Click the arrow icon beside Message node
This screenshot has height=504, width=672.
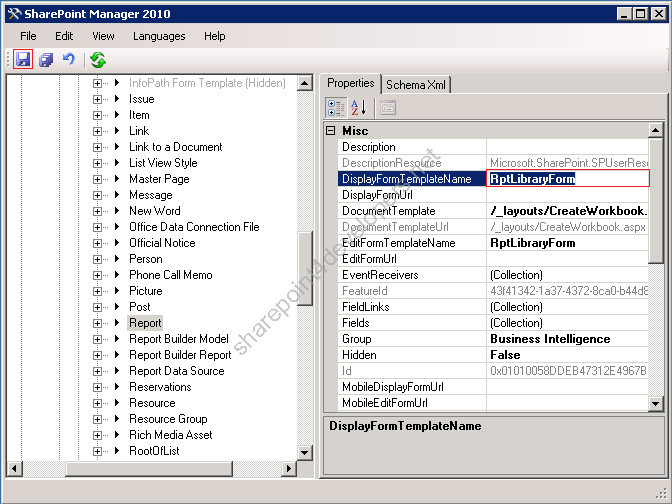click(x=117, y=195)
